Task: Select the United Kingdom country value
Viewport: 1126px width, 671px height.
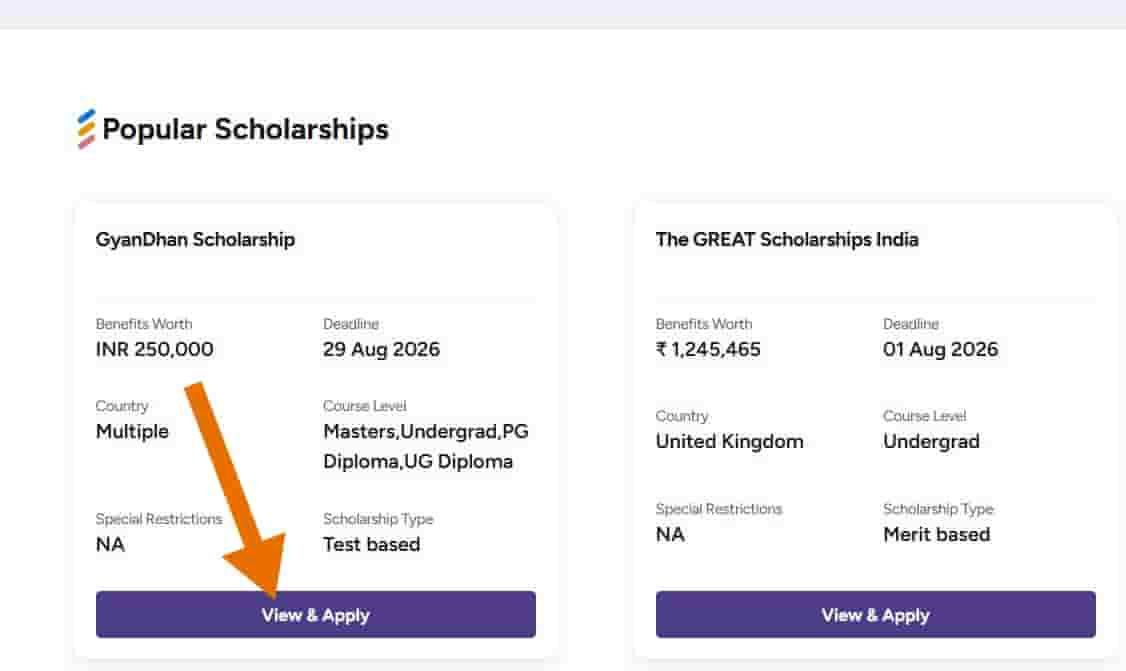Action: 730,441
